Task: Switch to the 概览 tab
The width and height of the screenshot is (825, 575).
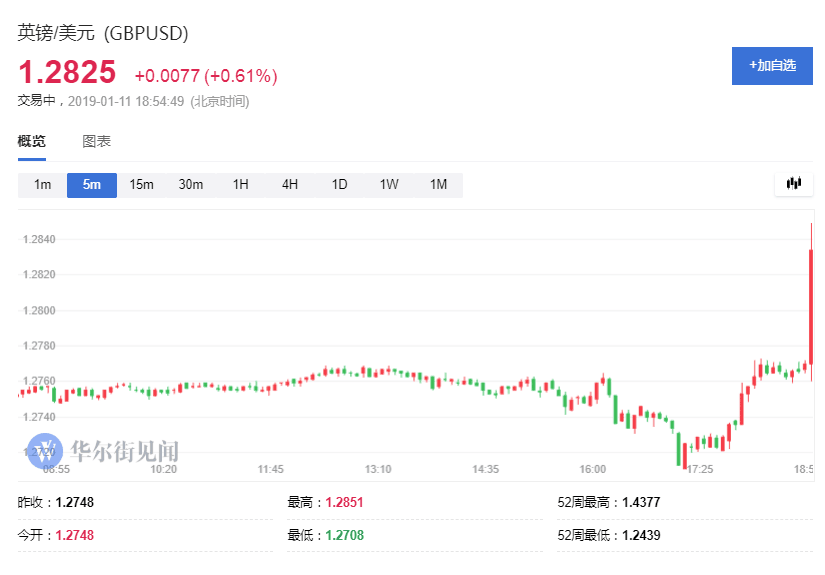Action: [32, 142]
